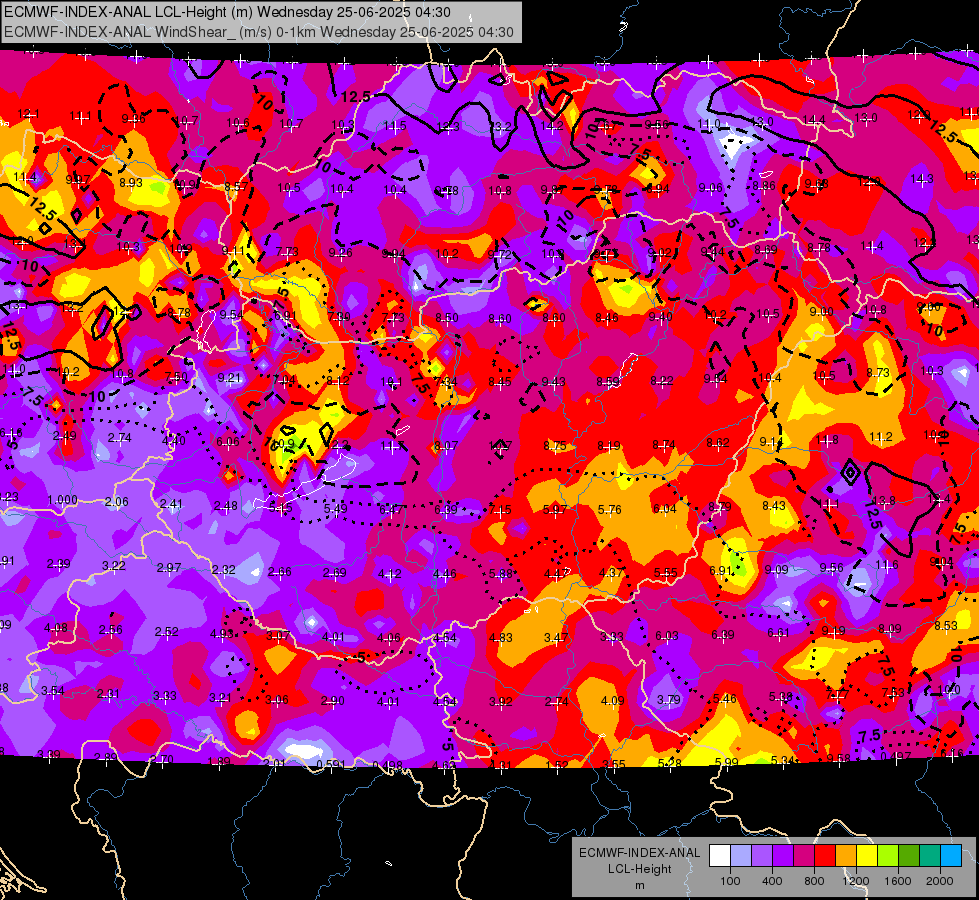The height and width of the screenshot is (900, 979).
Task: Click the wind shear value 8.09
Action: click(890, 629)
